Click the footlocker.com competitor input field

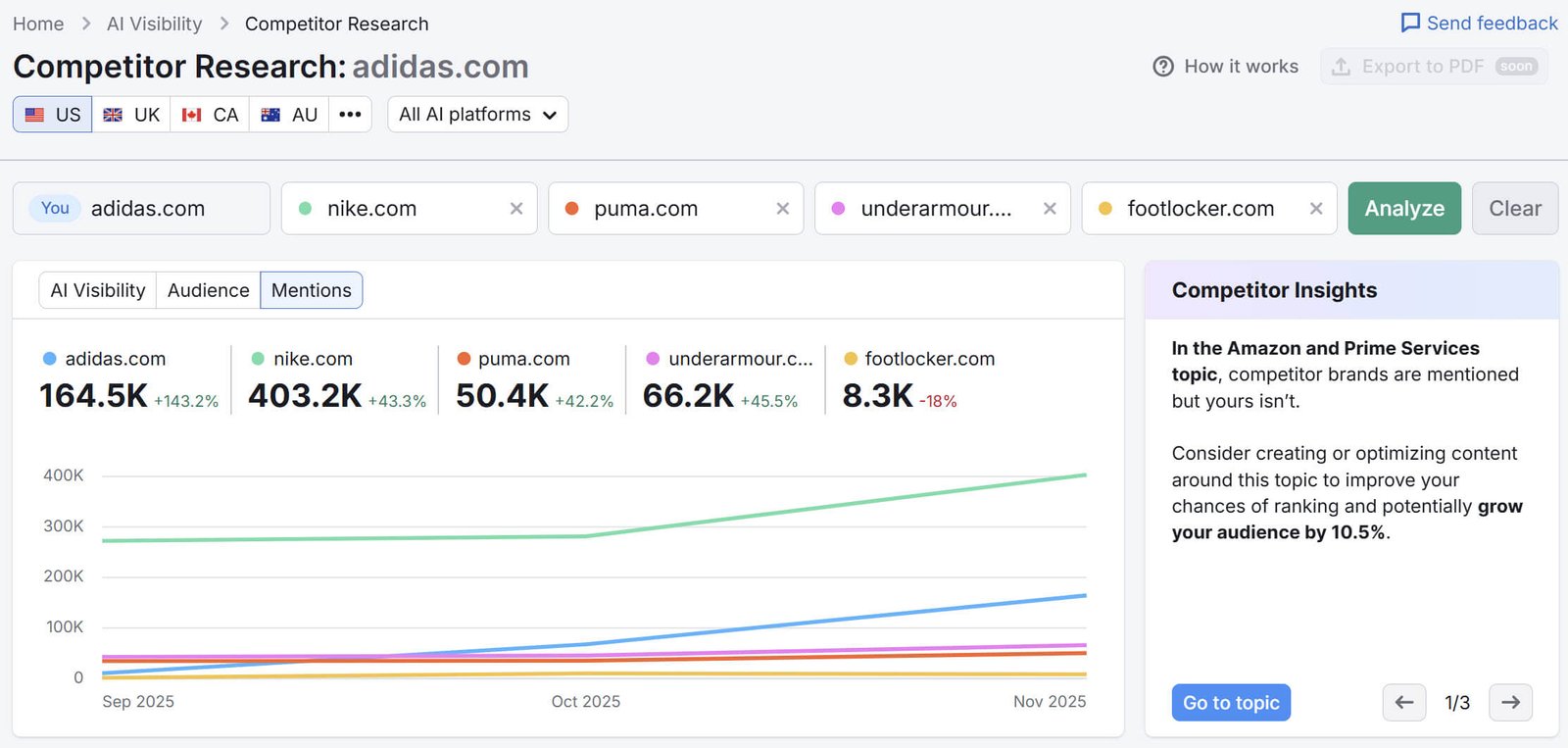[x=1209, y=208]
